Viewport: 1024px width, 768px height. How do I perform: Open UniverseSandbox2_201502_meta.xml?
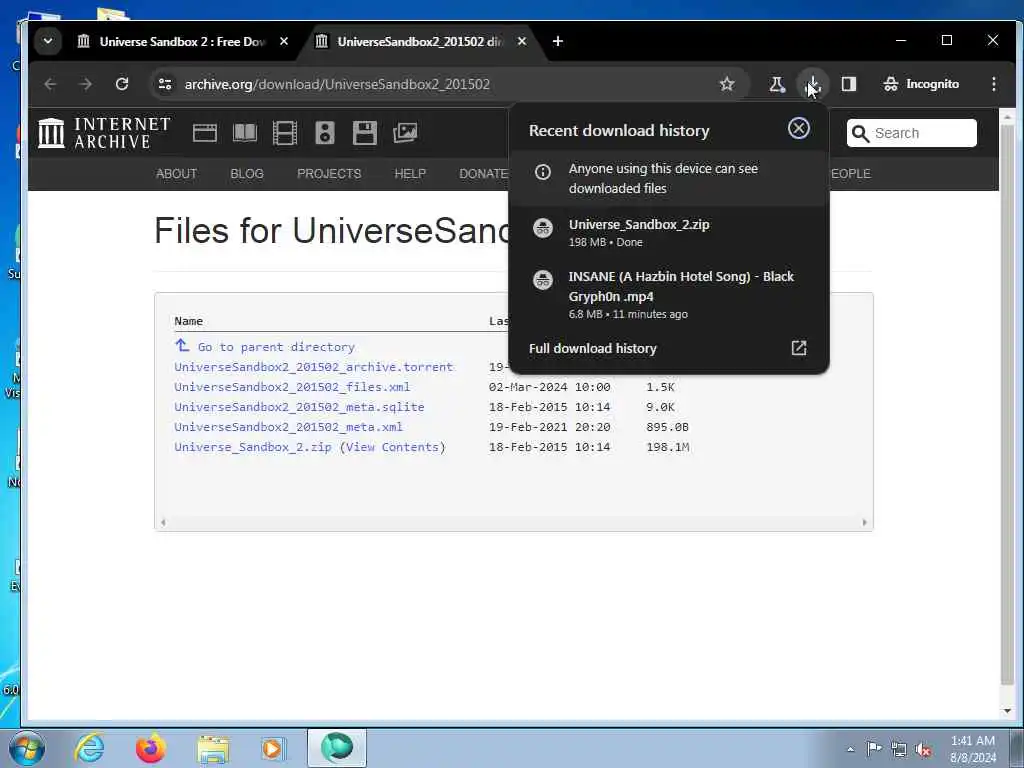(x=288, y=427)
